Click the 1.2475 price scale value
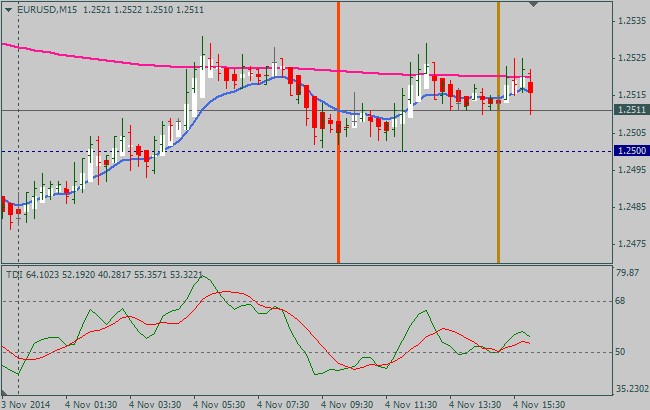Viewport: 650px width, 410px height. [632, 244]
